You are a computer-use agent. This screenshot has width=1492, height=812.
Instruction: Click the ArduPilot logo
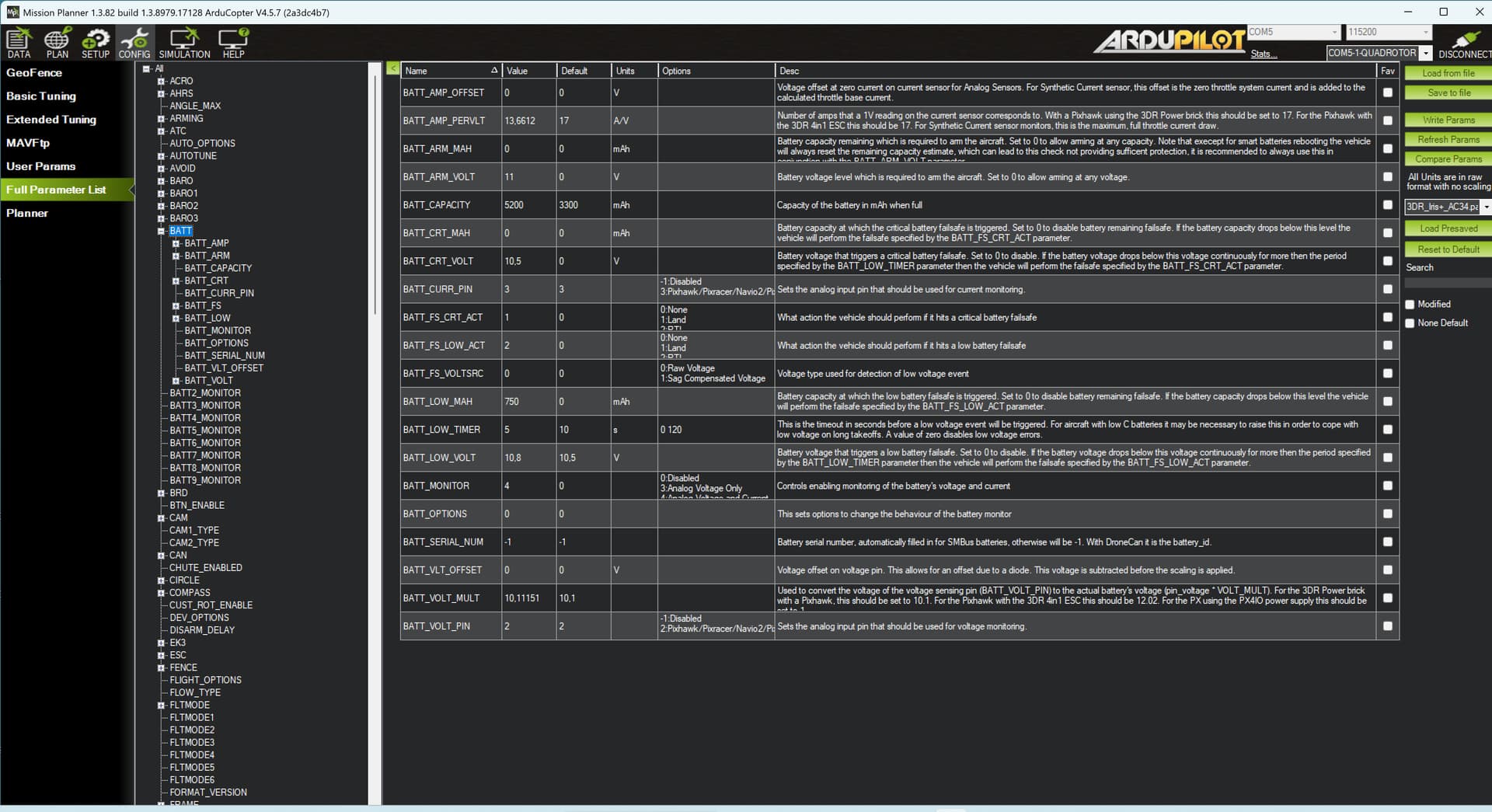coord(1169,40)
